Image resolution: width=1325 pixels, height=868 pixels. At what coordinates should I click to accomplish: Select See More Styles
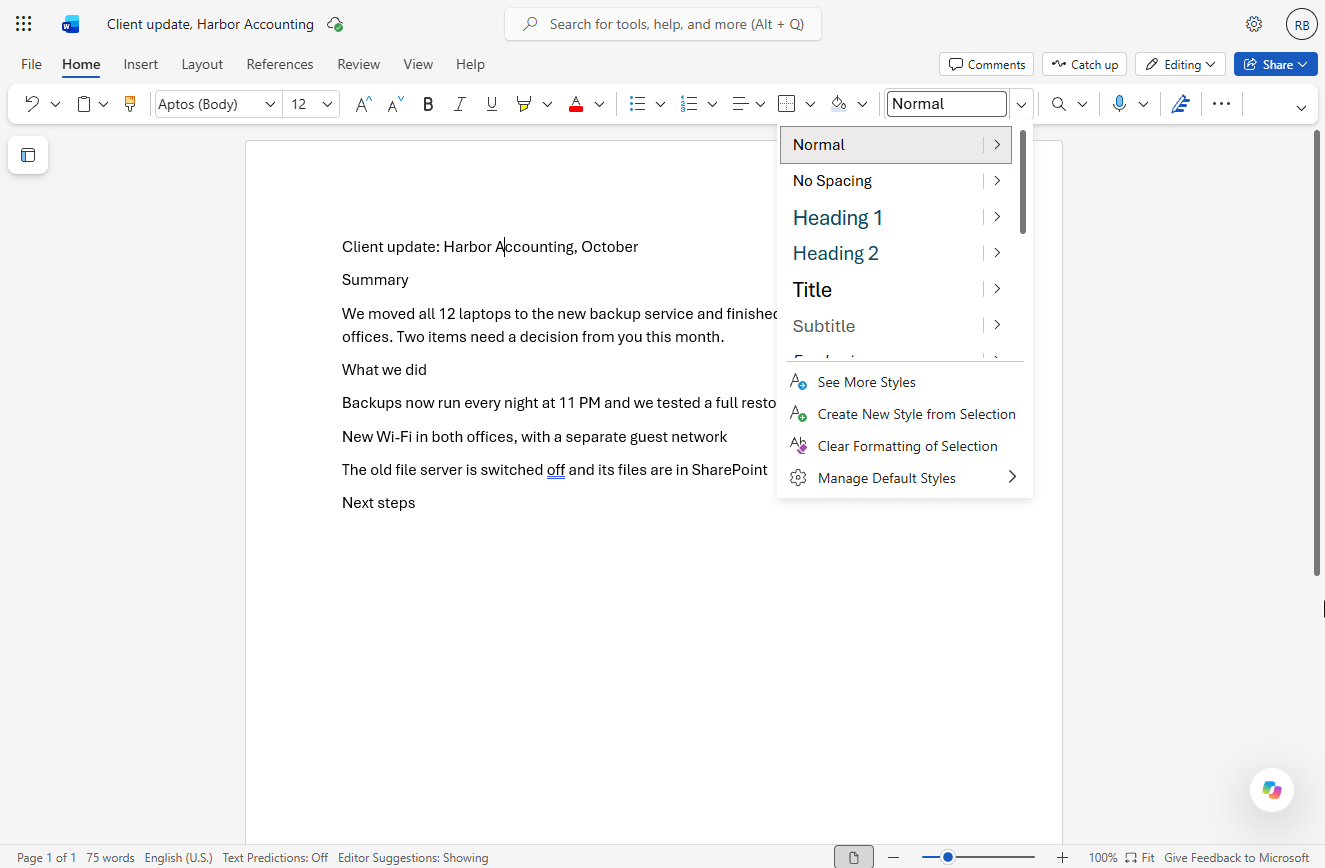[905, 382]
